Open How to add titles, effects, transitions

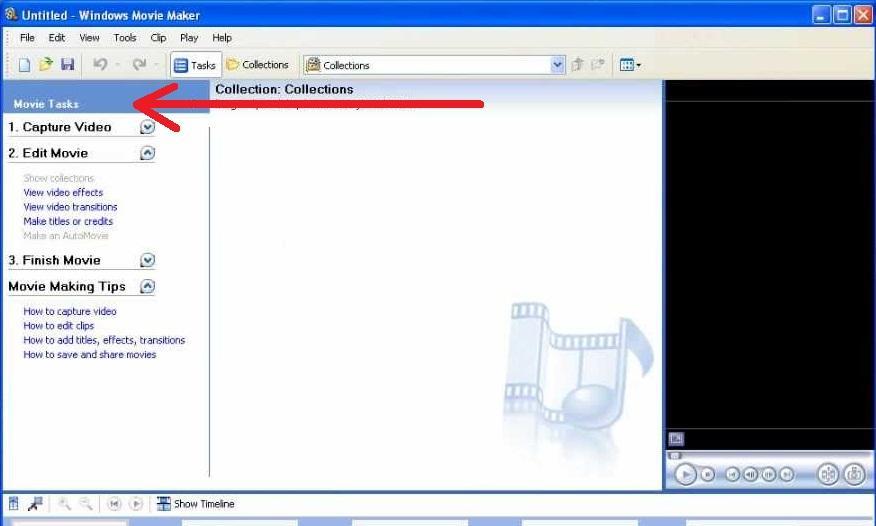(x=104, y=340)
